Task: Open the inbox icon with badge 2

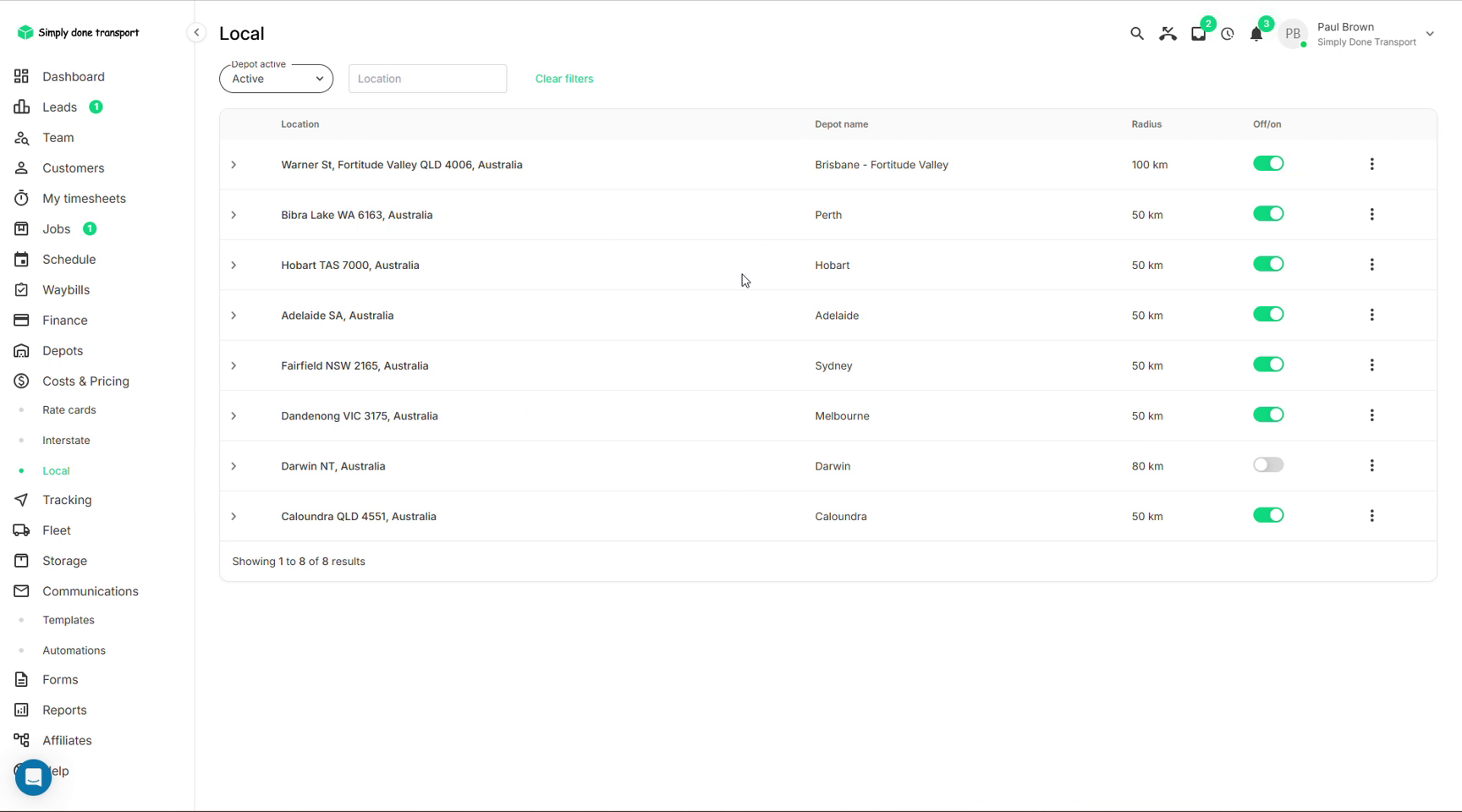Action: click(1198, 34)
